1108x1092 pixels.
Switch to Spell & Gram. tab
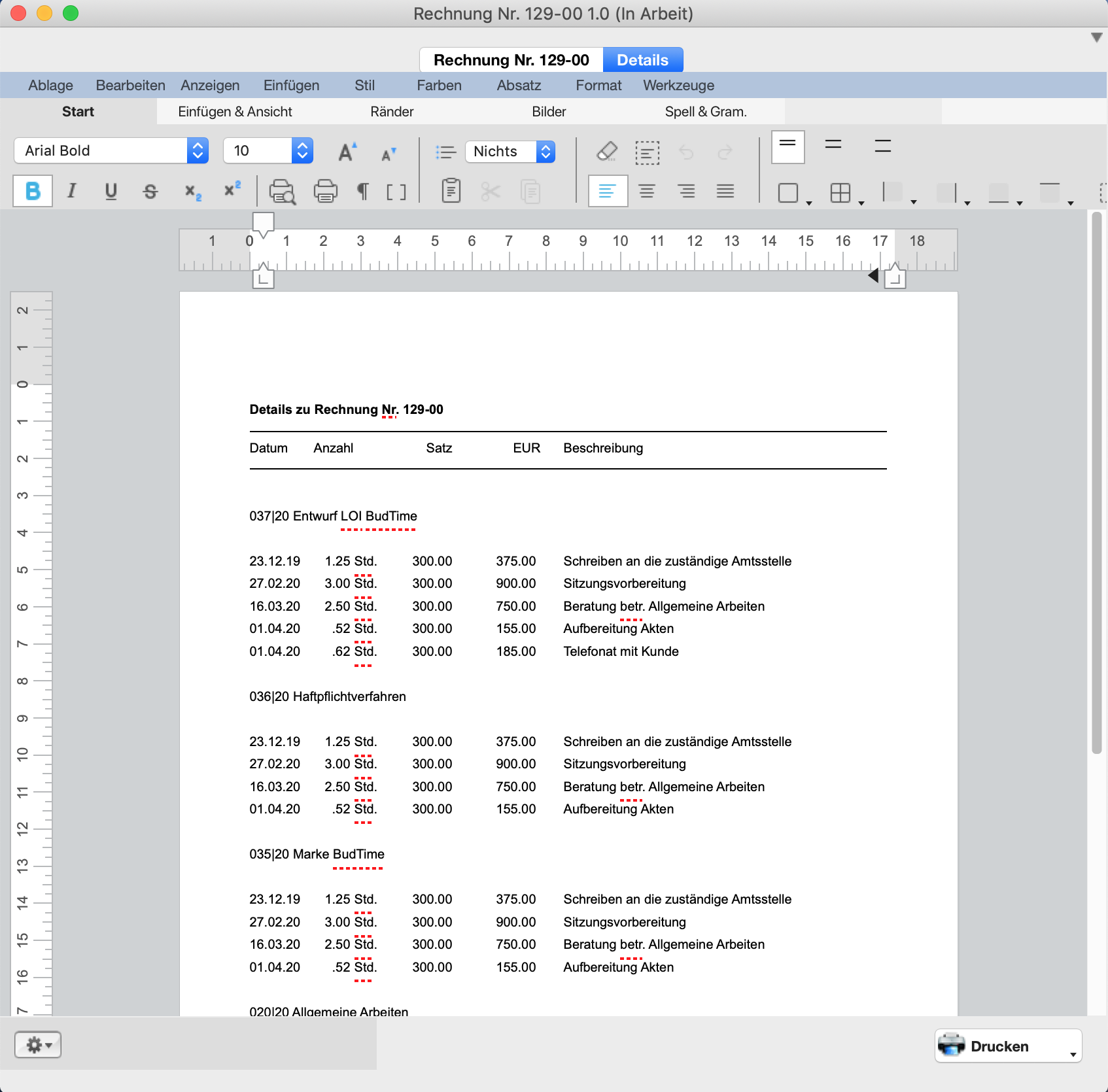(706, 112)
